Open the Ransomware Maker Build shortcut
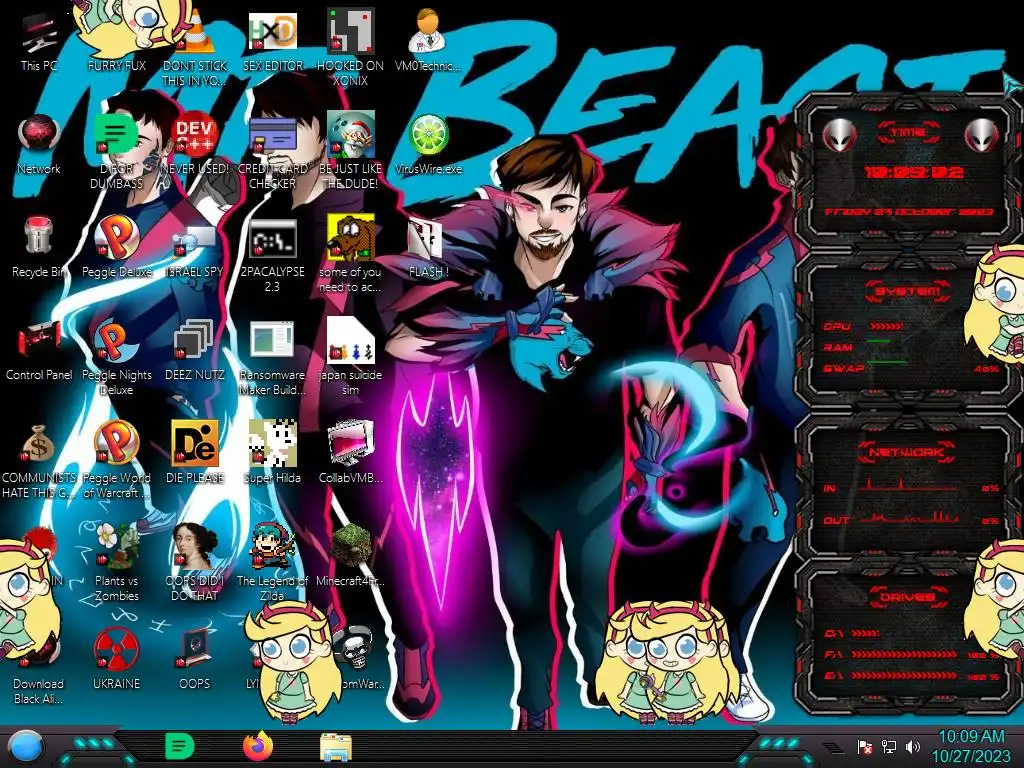This screenshot has height=768, width=1024. [x=272, y=358]
